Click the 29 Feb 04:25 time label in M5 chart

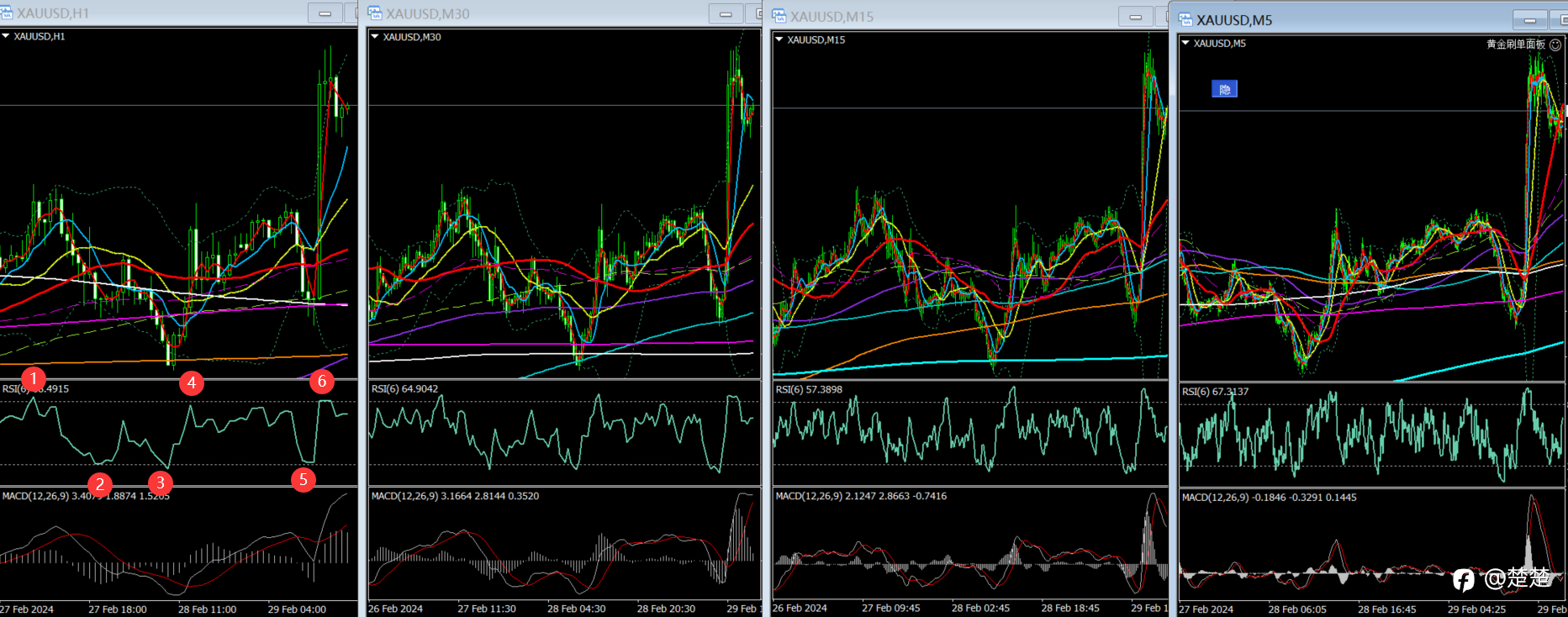pos(1476,609)
